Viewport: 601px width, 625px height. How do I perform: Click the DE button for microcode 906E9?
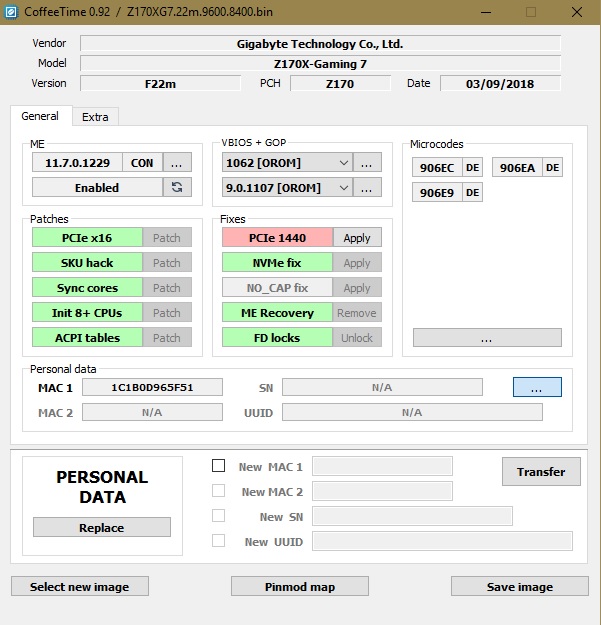point(473,193)
